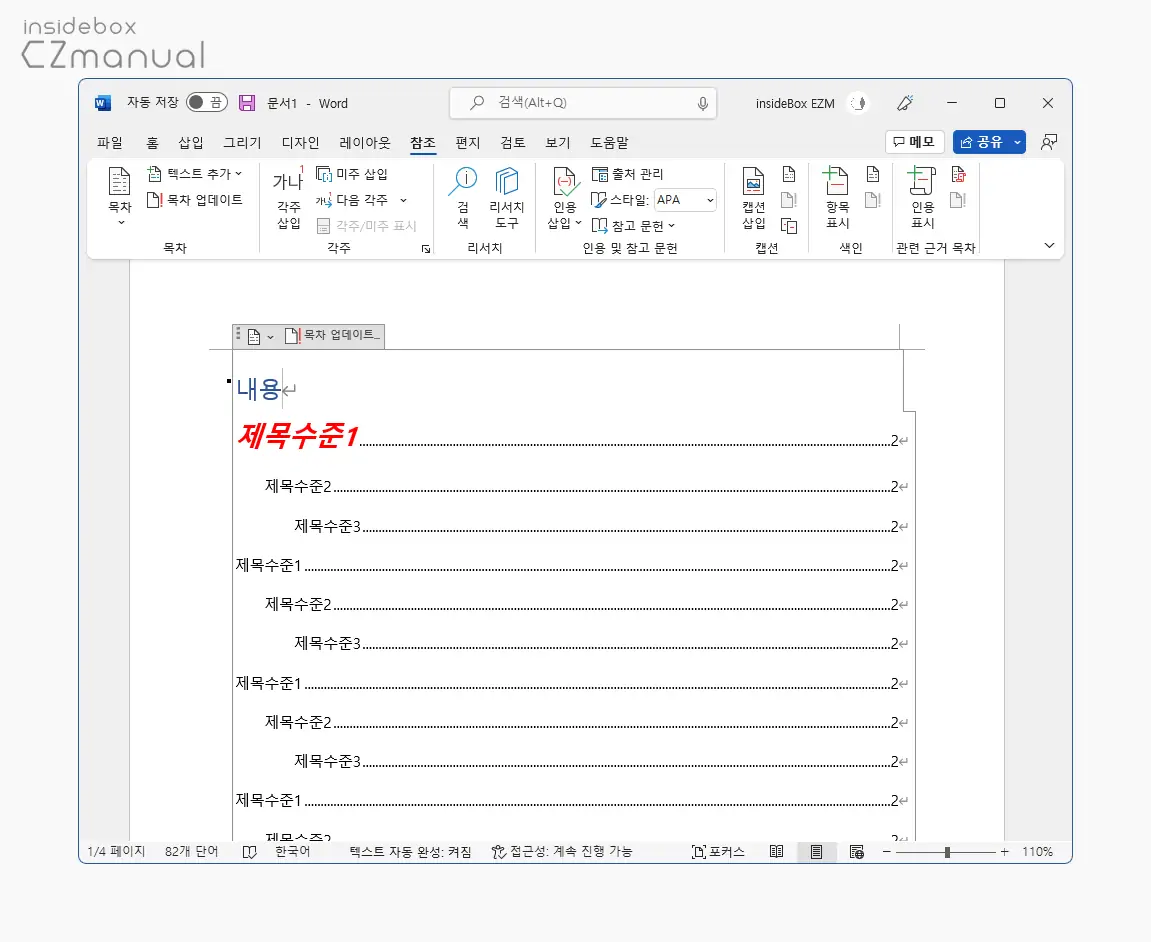Click the 검색(Alt+Q) search box
The height and width of the screenshot is (942, 1151).
click(x=583, y=103)
